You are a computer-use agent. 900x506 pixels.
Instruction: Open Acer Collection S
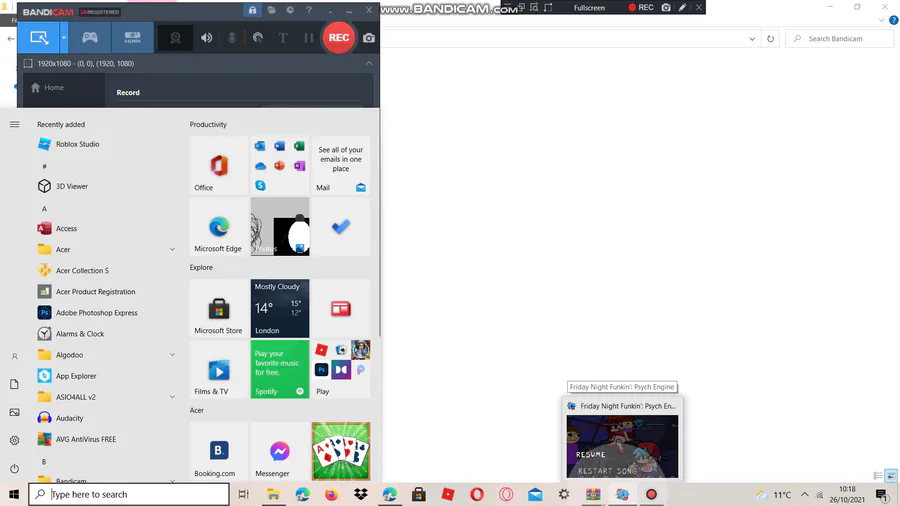pos(82,270)
